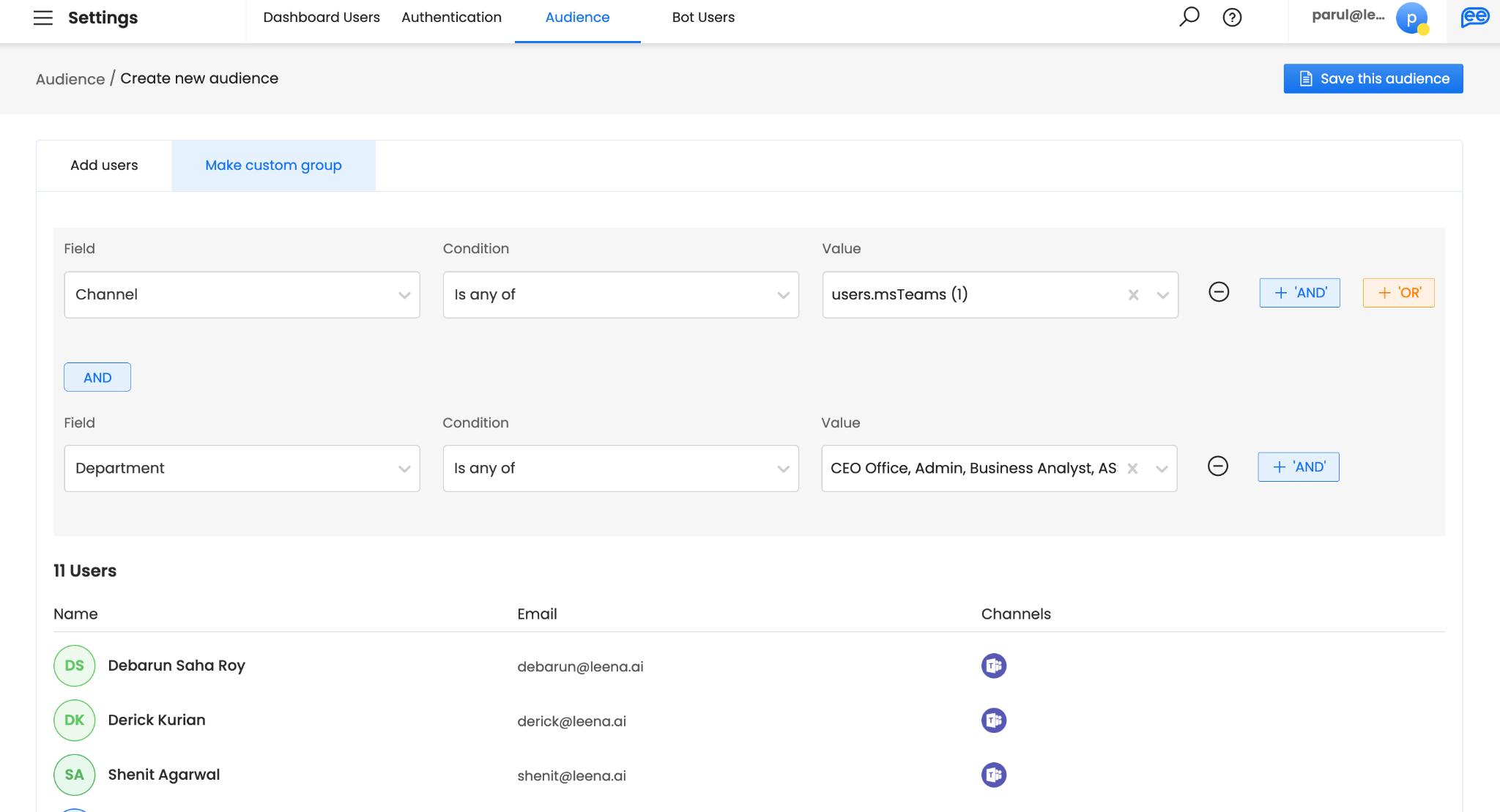1500x812 pixels.
Task: Click Save this audience button
Action: [1373, 78]
